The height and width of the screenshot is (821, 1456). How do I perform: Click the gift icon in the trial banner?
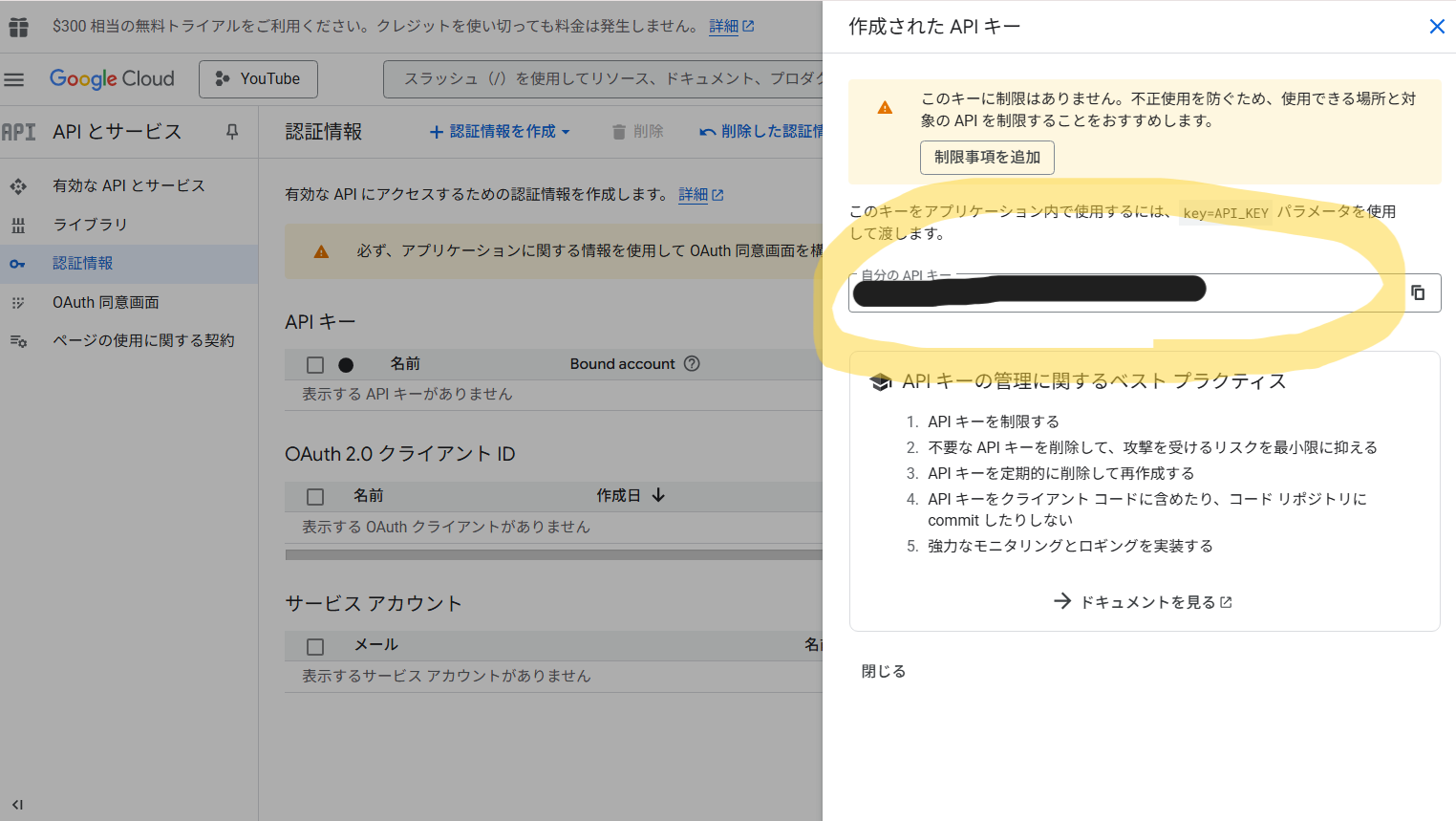tap(18, 27)
